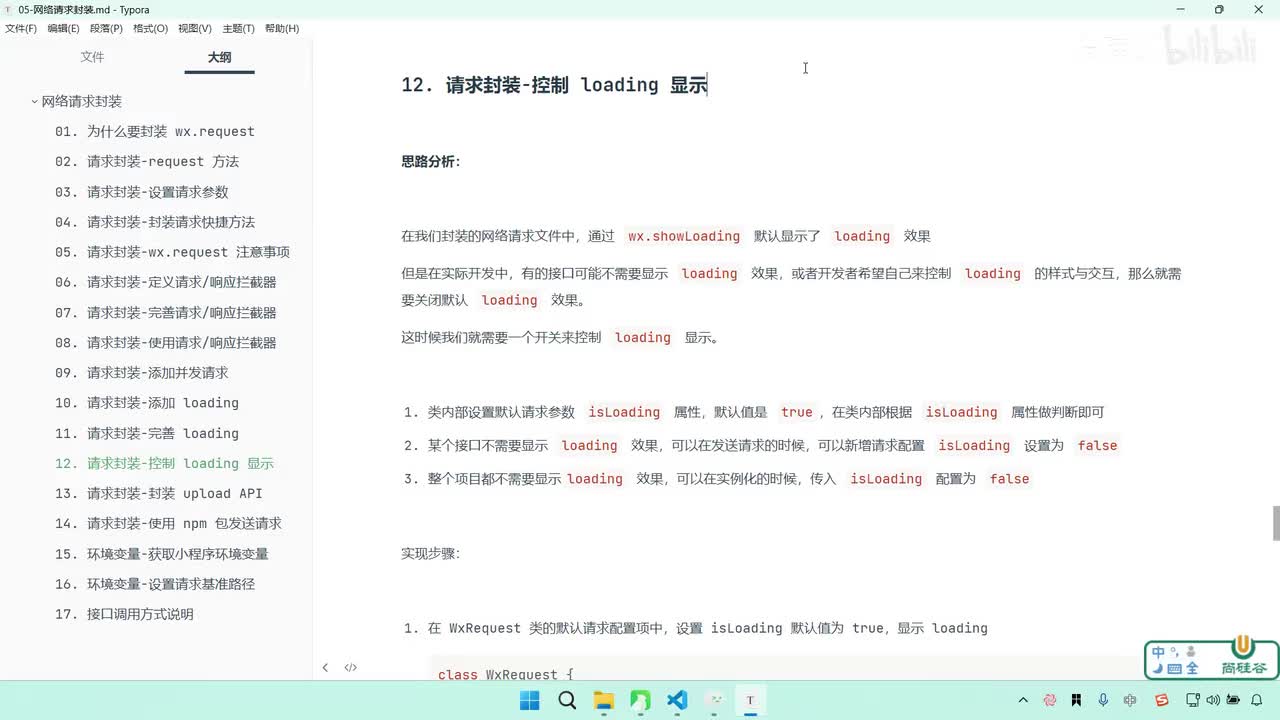The image size is (1280, 720).
Task: Click the 实现步骤 paragraph
Action: coord(431,553)
